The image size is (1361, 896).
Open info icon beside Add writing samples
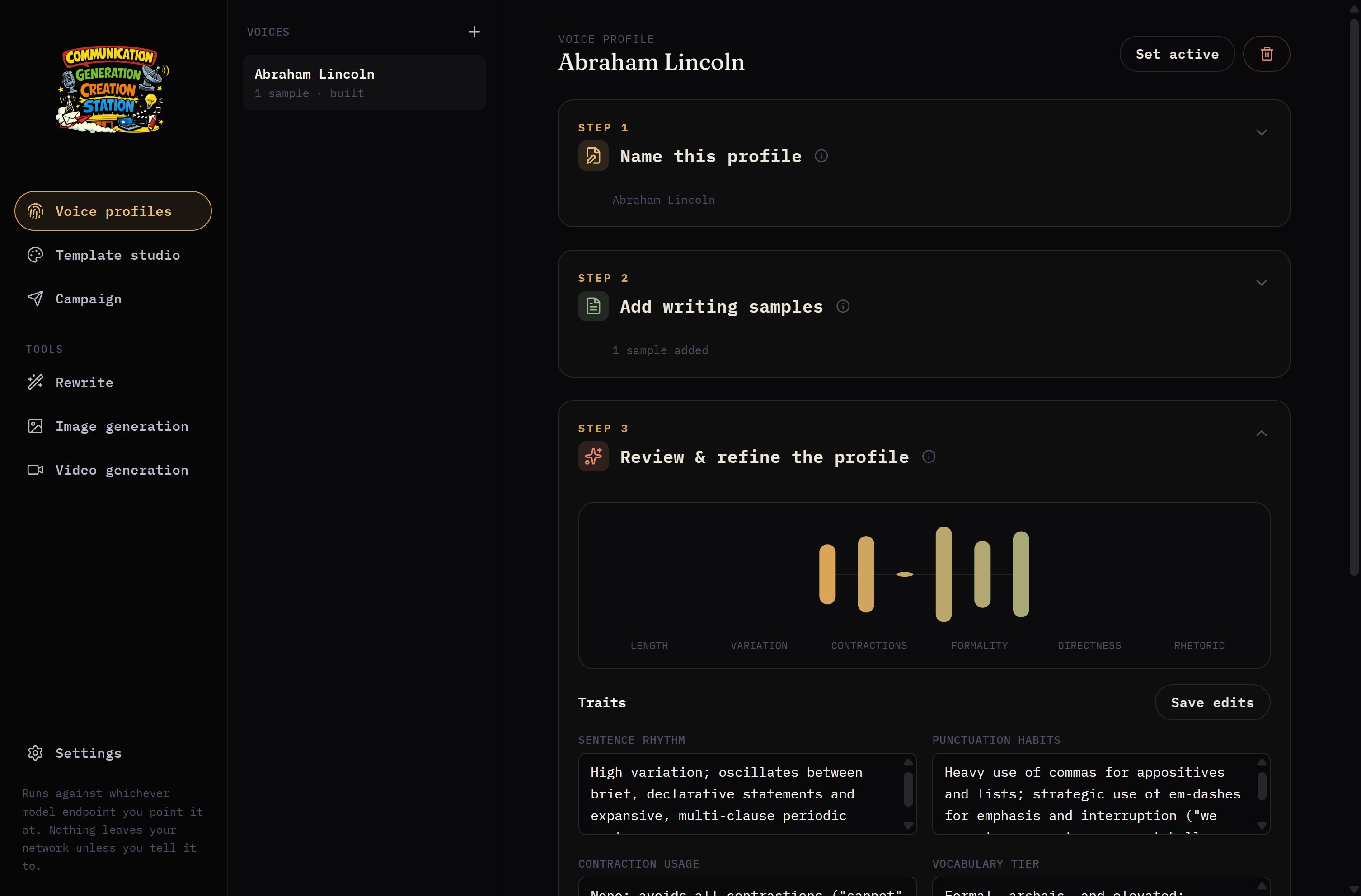[843, 306]
